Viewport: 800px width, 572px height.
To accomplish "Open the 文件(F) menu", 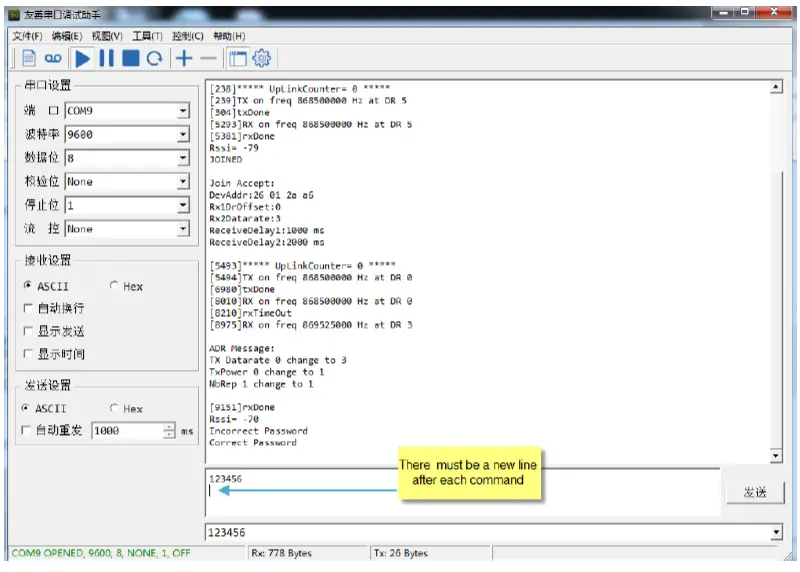I will (27, 36).
